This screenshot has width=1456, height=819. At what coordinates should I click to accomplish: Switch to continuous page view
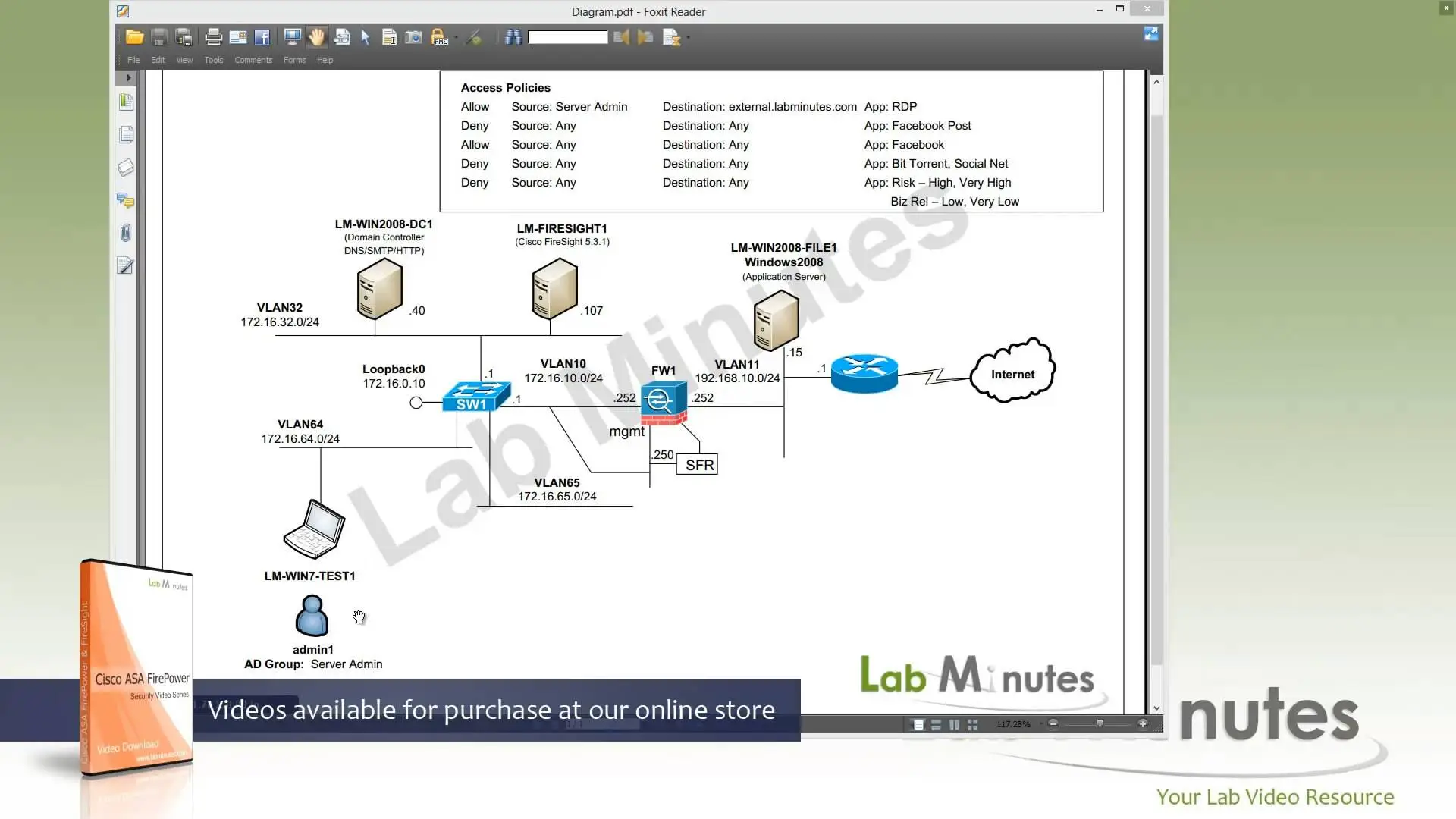(x=937, y=724)
